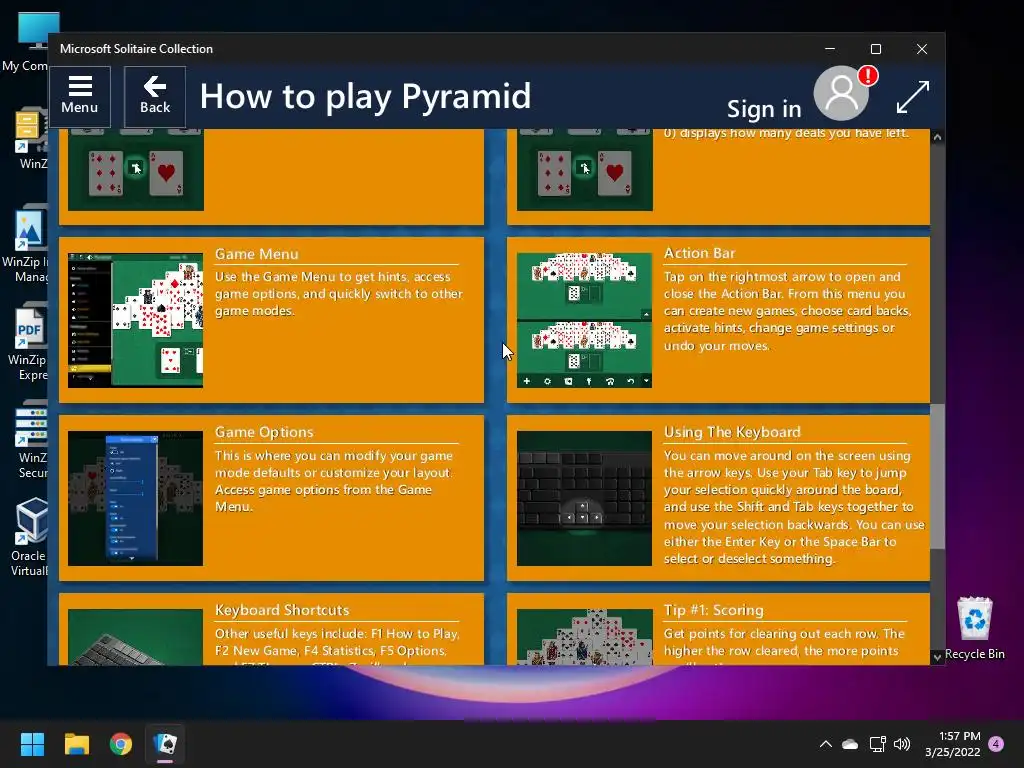Image resolution: width=1024 pixels, height=768 pixels.
Task: Minimize the Solitaire Collection window
Action: pyautogui.click(x=830, y=49)
